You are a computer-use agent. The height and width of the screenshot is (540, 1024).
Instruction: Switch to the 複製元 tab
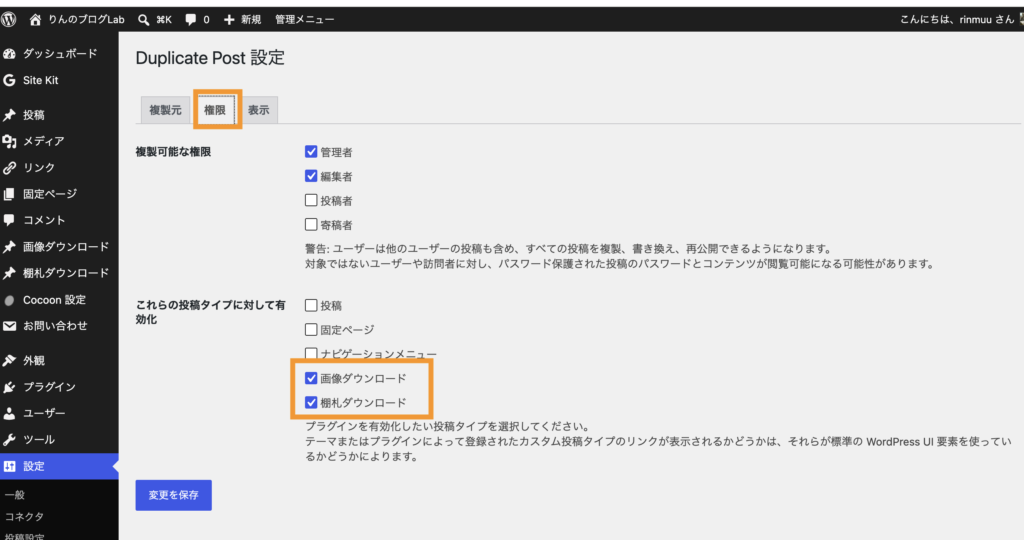165,110
